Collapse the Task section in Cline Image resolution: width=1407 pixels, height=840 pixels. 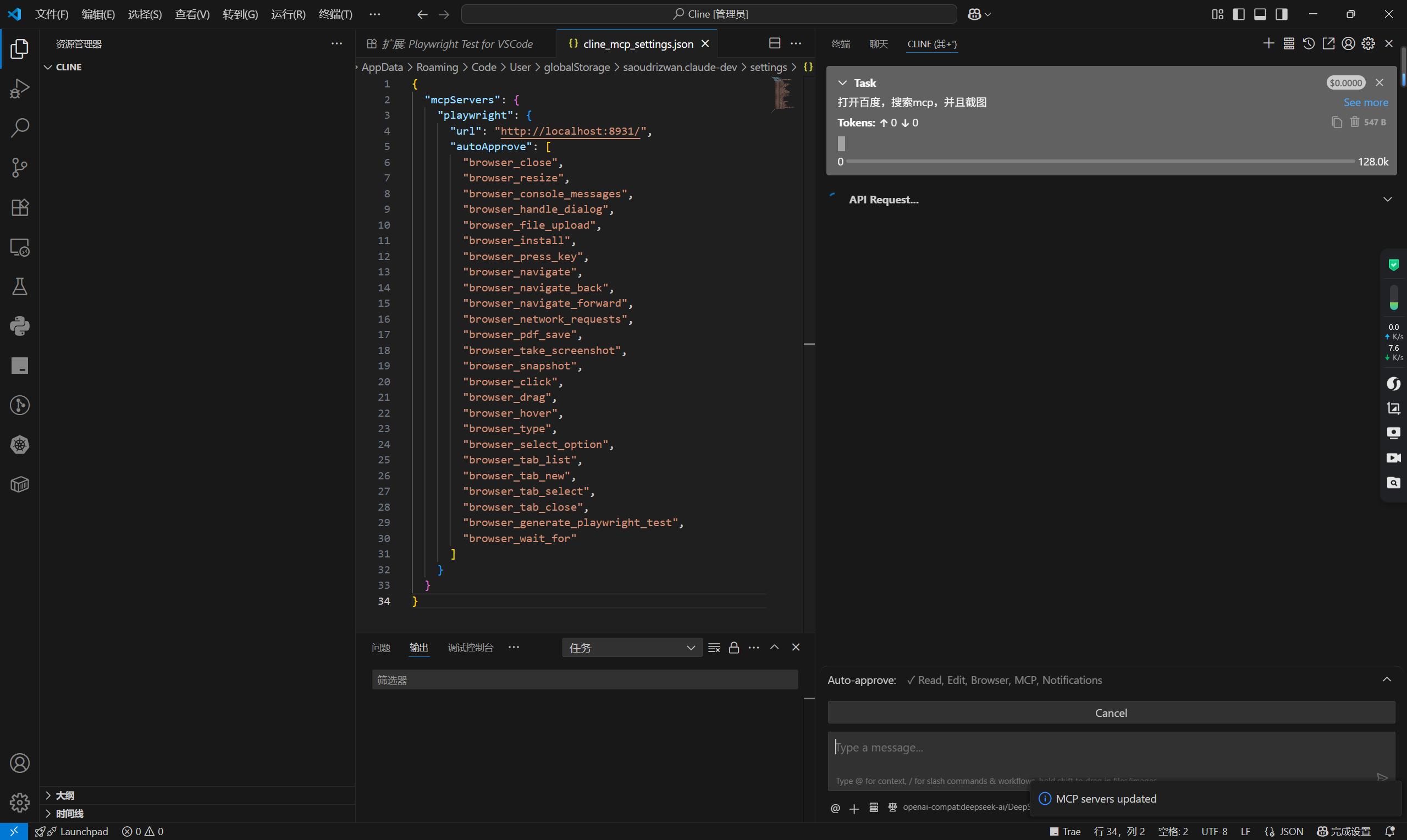[843, 82]
